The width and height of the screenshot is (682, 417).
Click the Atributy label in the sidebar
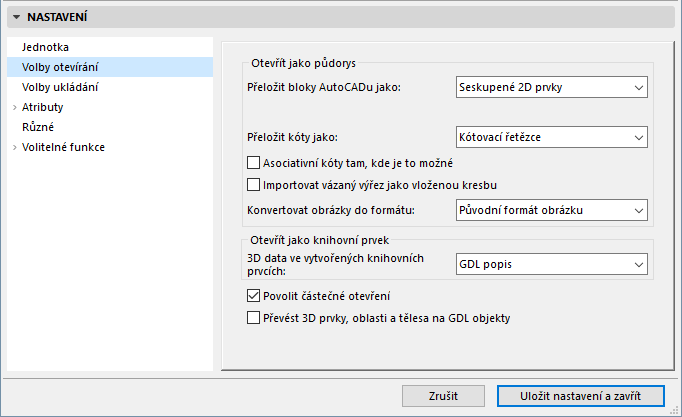(43, 107)
